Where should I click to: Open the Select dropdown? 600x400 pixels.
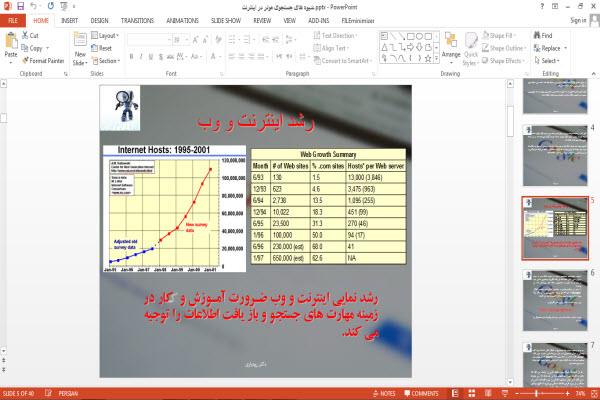[x=547, y=61]
